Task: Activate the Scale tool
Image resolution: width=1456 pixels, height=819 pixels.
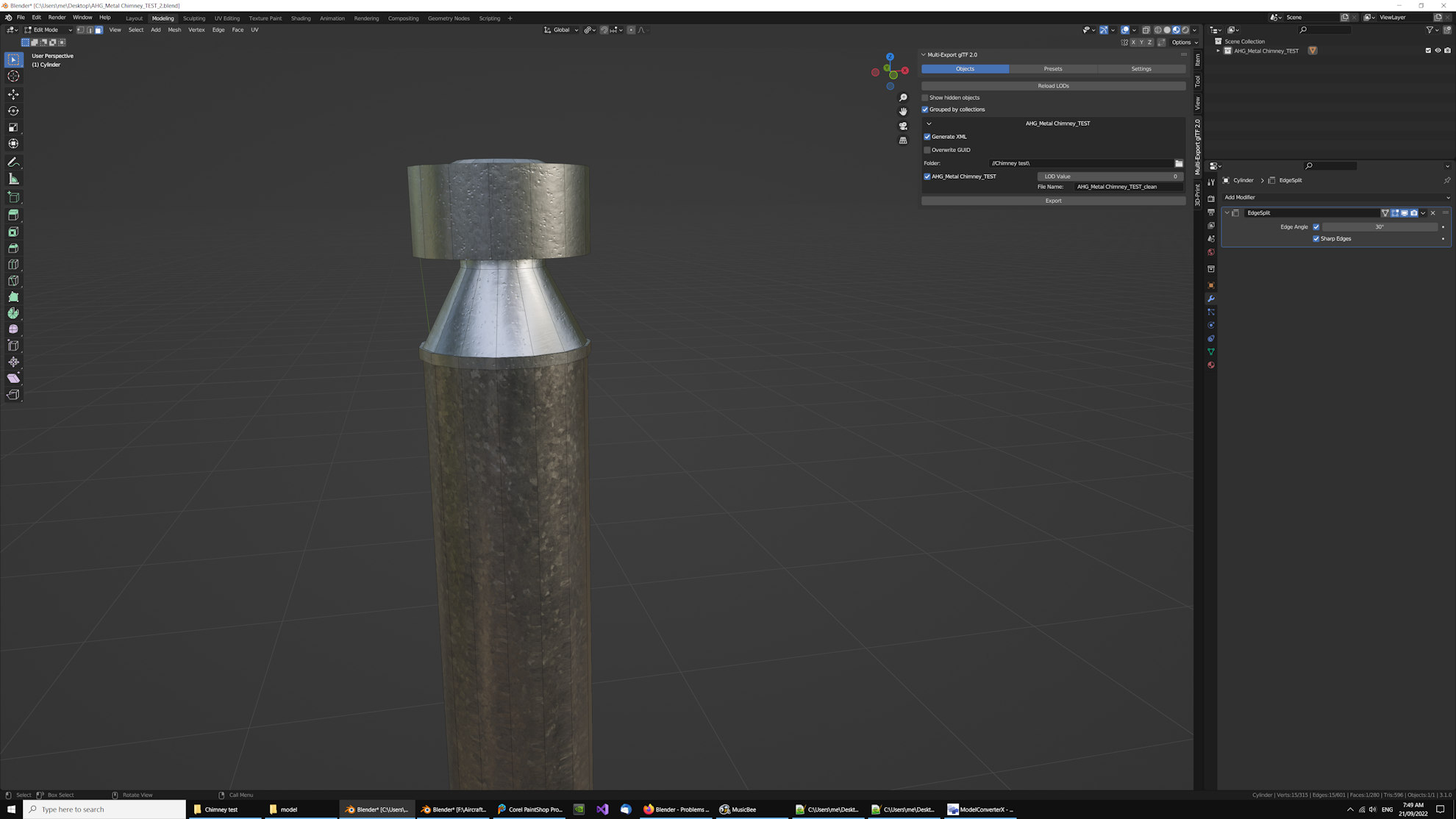Action: (x=13, y=127)
